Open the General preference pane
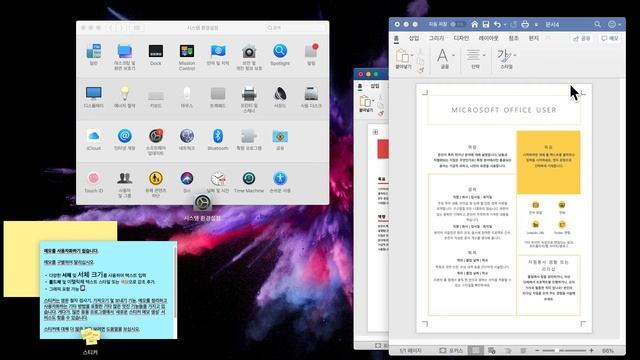 coord(93,51)
